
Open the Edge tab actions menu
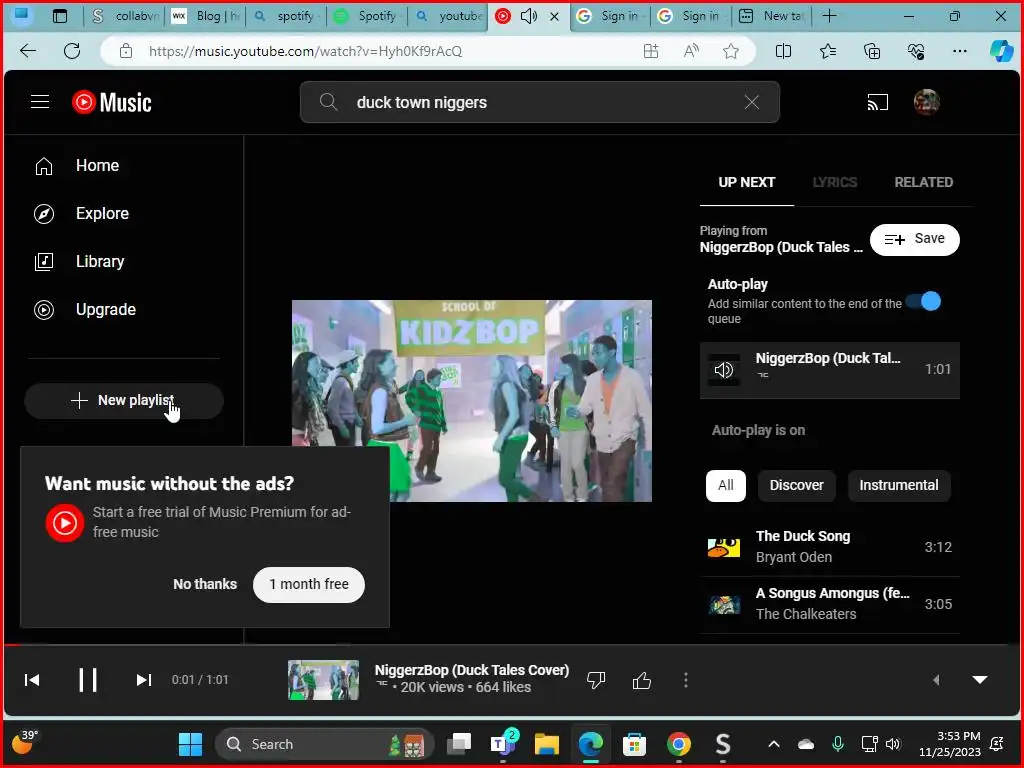click(x=59, y=16)
